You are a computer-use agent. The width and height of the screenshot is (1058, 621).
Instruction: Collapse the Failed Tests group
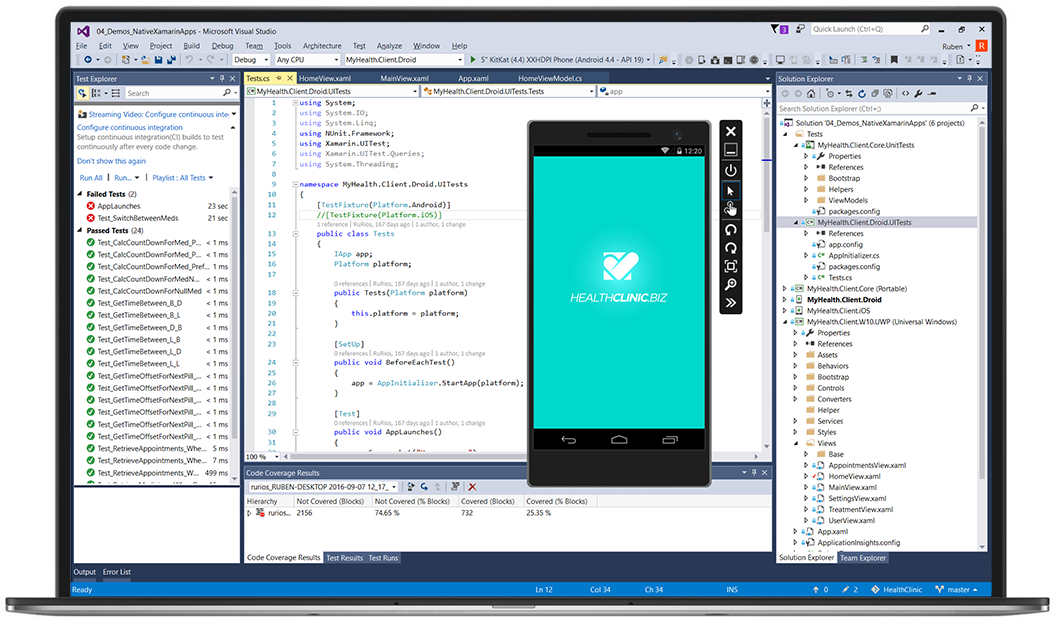pyautogui.click(x=80, y=194)
